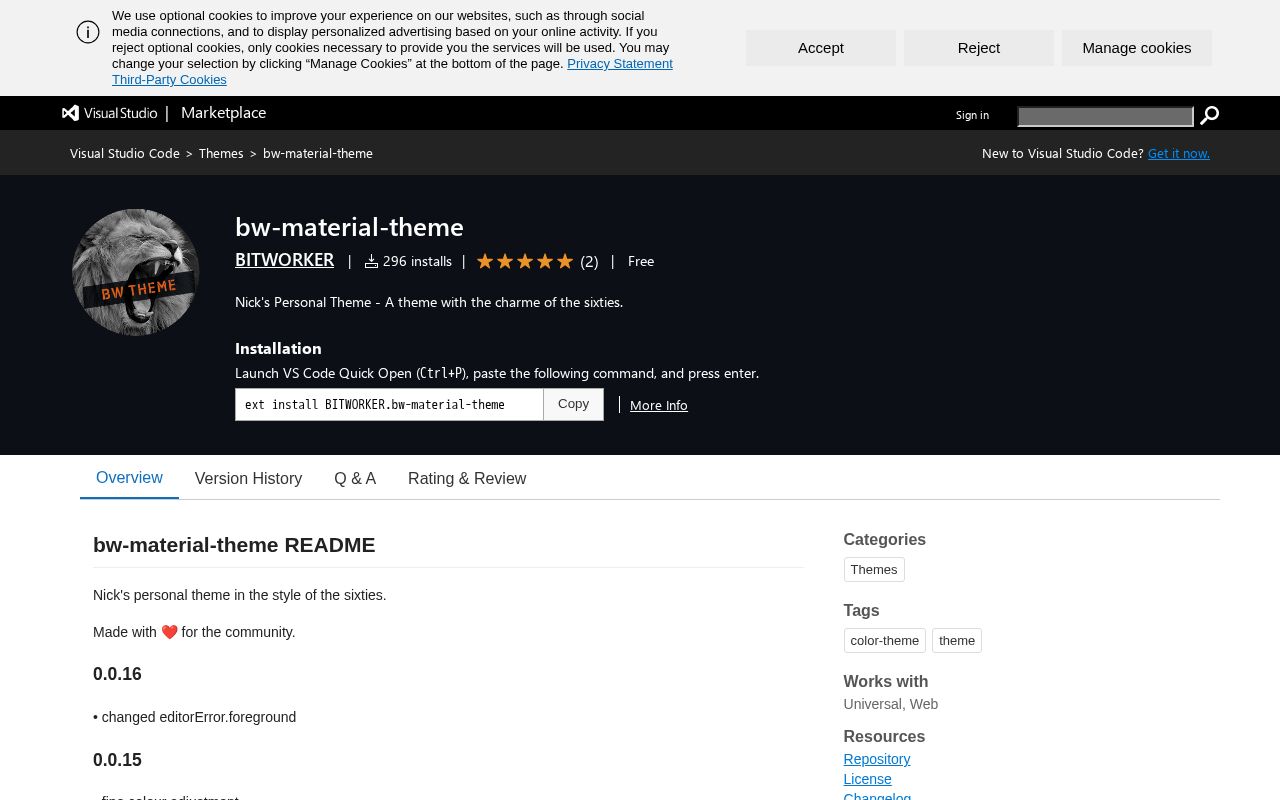Open the Rating & Review tab
This screenshot has width=1280, height=800.
(467, 479)
